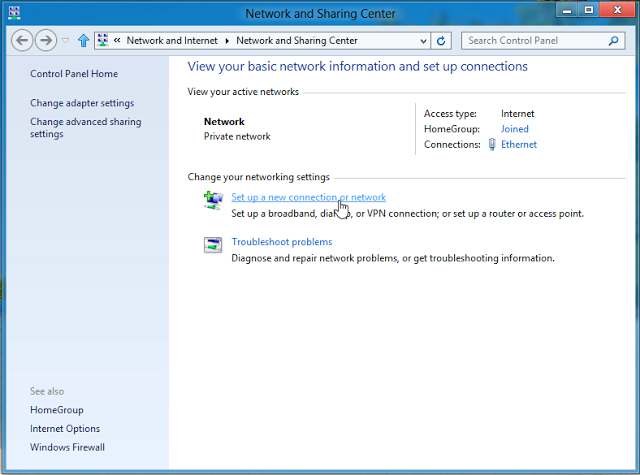
Task: Open Change adapter settings
Action: tap(82, 103)
